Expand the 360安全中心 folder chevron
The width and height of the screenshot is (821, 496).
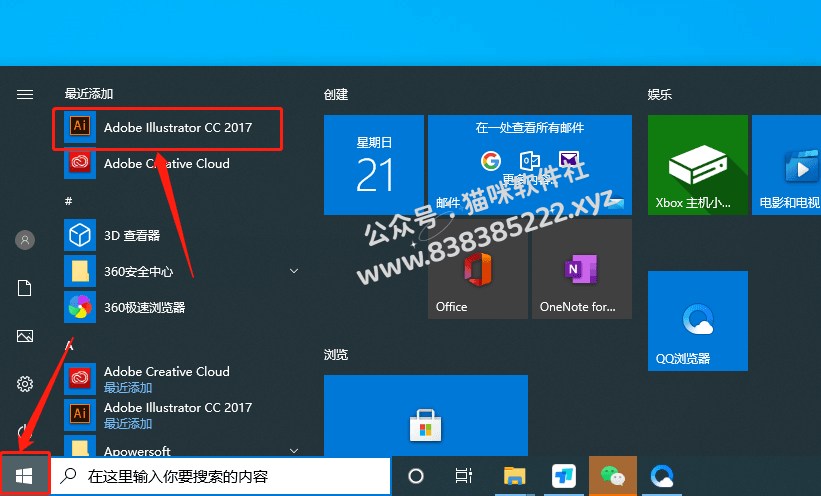tap(294, 271)
